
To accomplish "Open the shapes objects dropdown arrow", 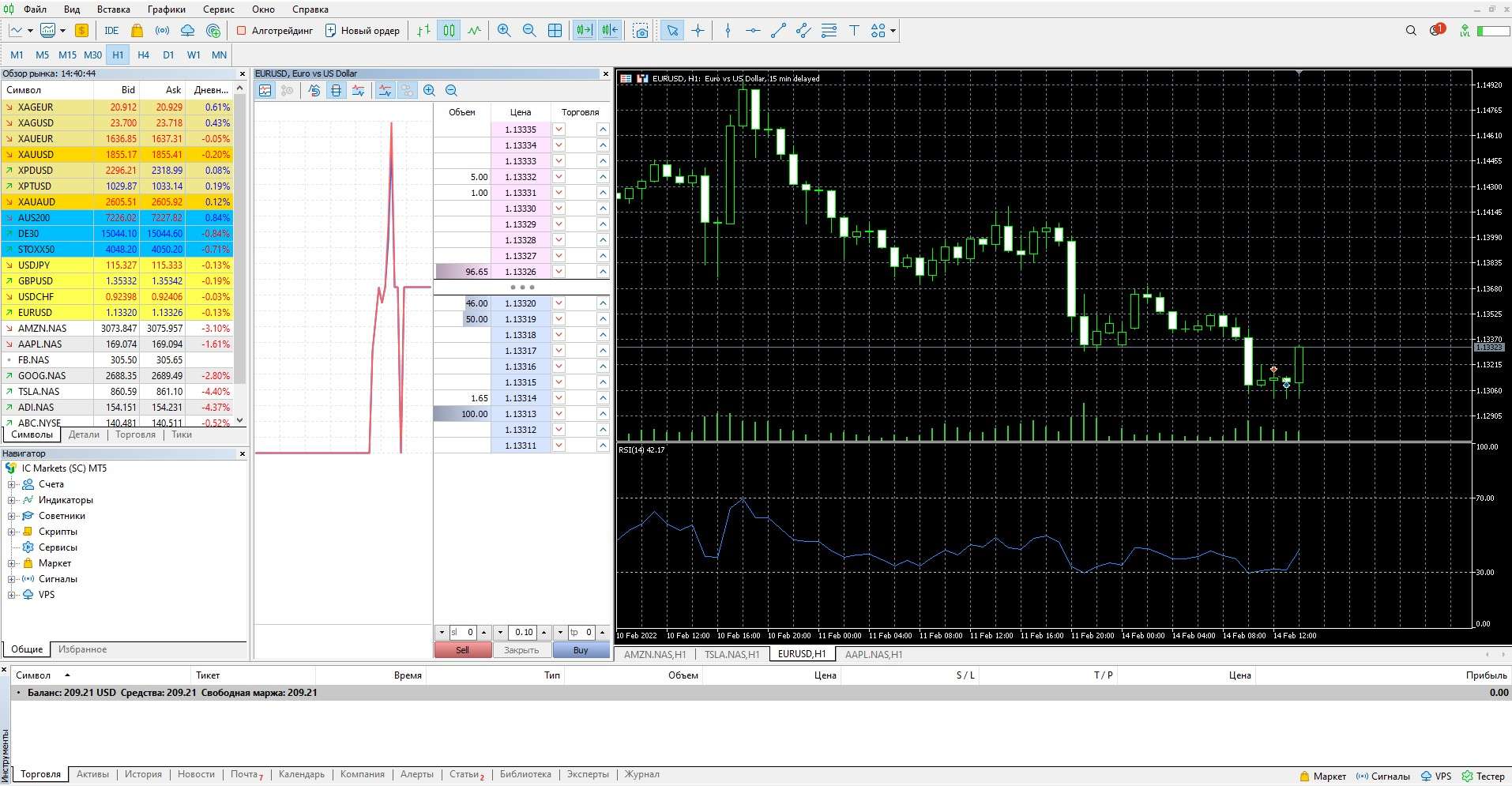I will (x=893, y=31).
